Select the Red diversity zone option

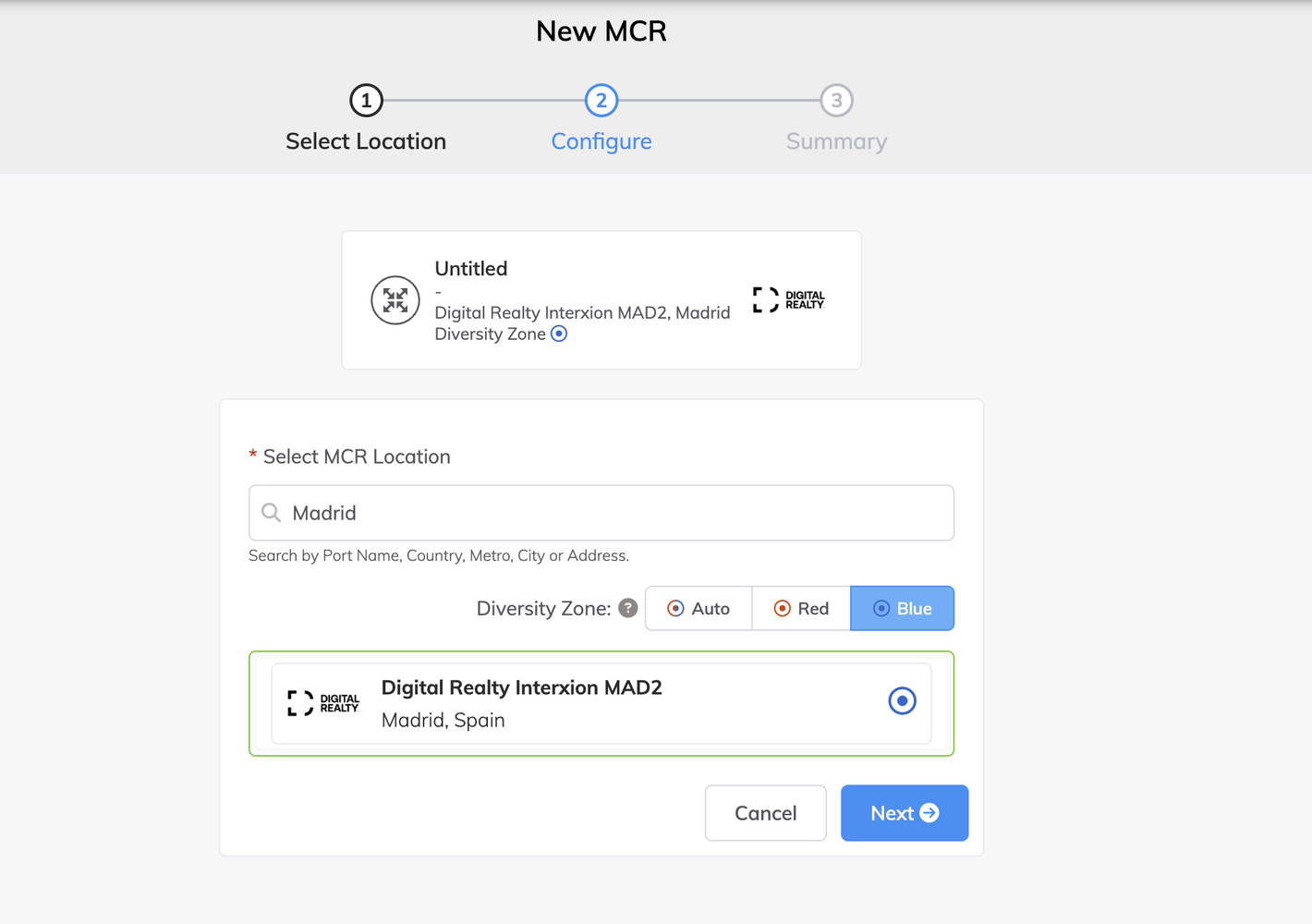(801, 608)
